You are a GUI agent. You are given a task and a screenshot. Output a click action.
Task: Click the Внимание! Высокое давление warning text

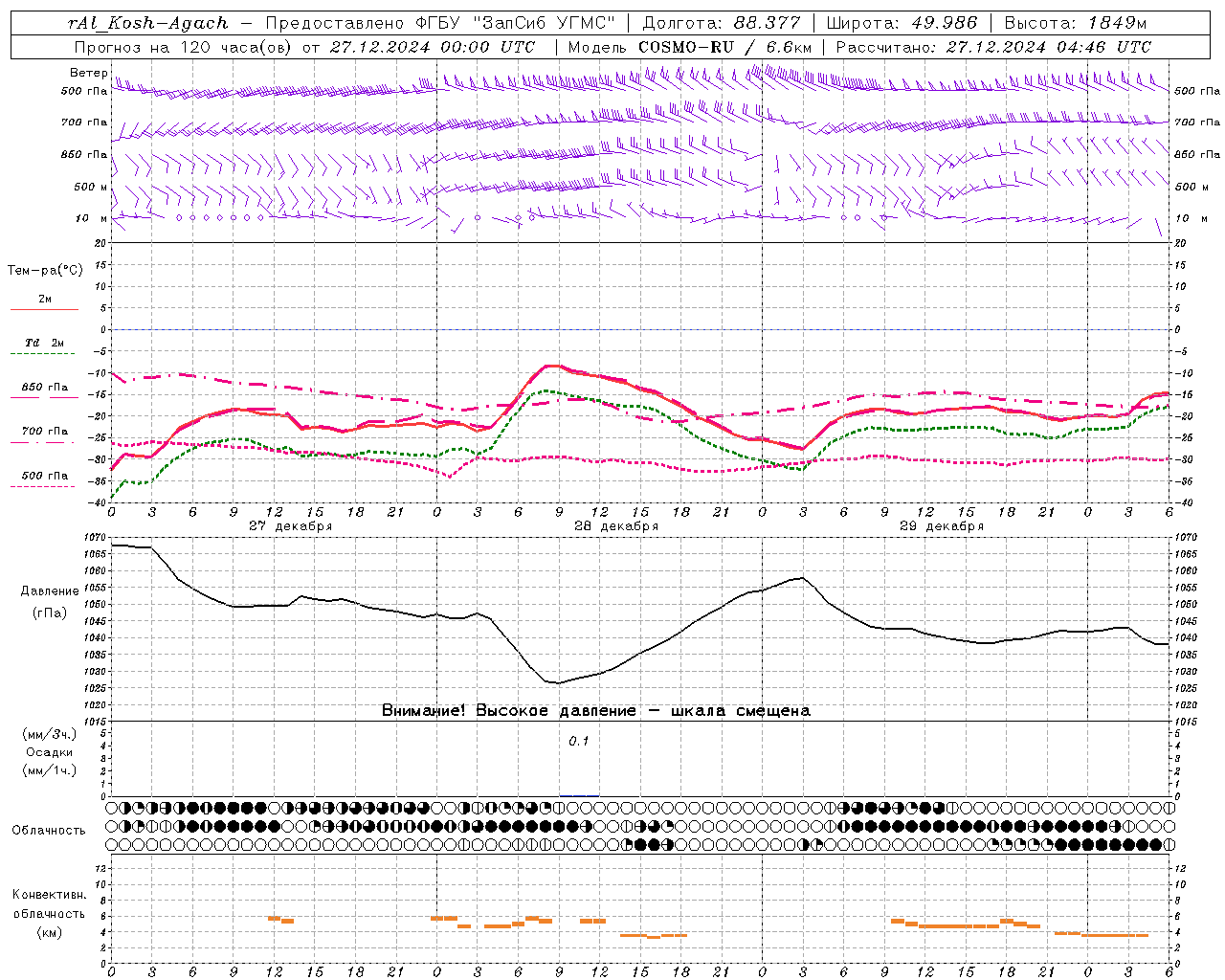(x=595, y=710)
